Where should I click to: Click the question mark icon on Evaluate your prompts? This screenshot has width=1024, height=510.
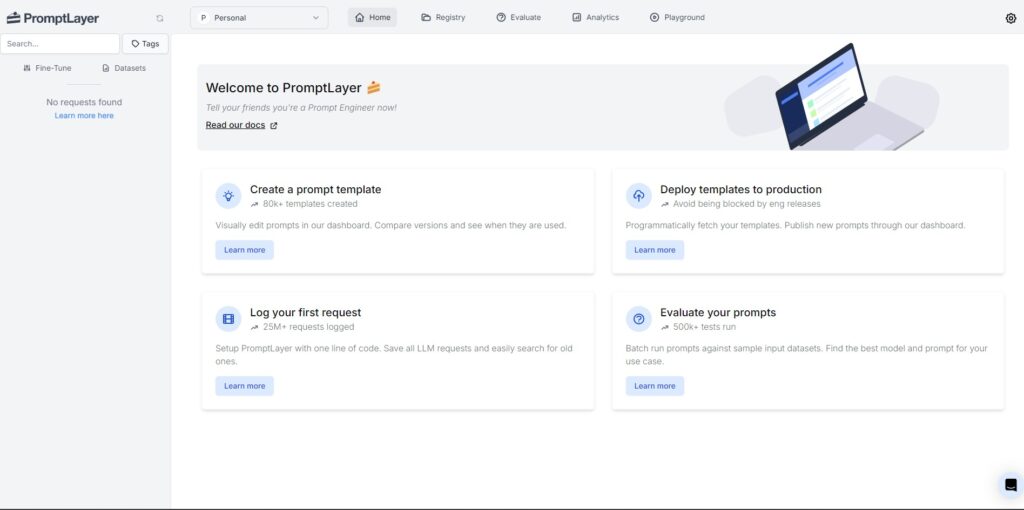639,319
